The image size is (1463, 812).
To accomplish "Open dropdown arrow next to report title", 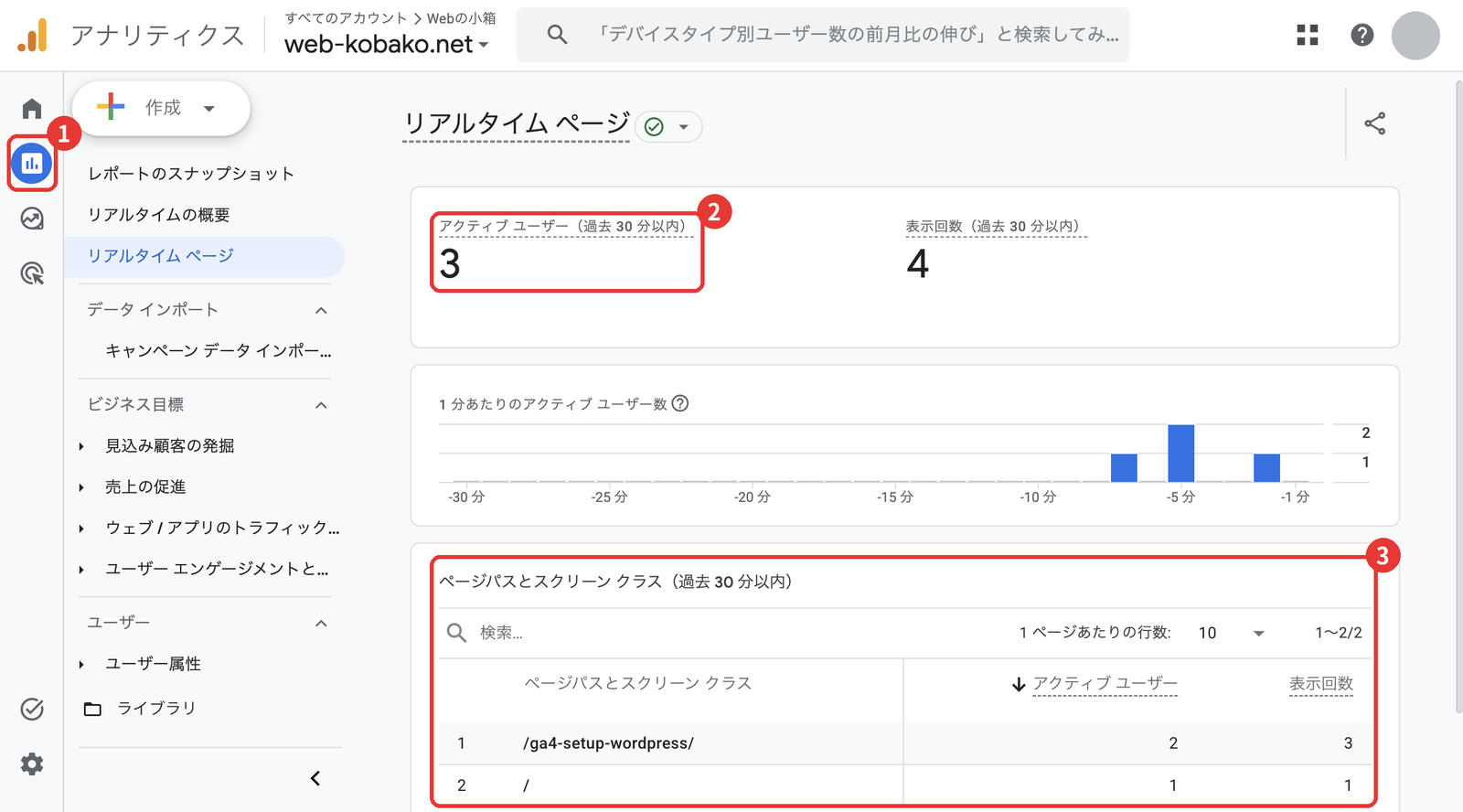I will [x=683, y=127].
